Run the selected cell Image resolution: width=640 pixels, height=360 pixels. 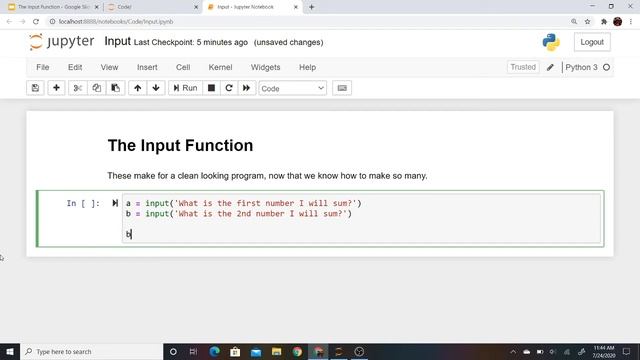(x=185, y=88)
